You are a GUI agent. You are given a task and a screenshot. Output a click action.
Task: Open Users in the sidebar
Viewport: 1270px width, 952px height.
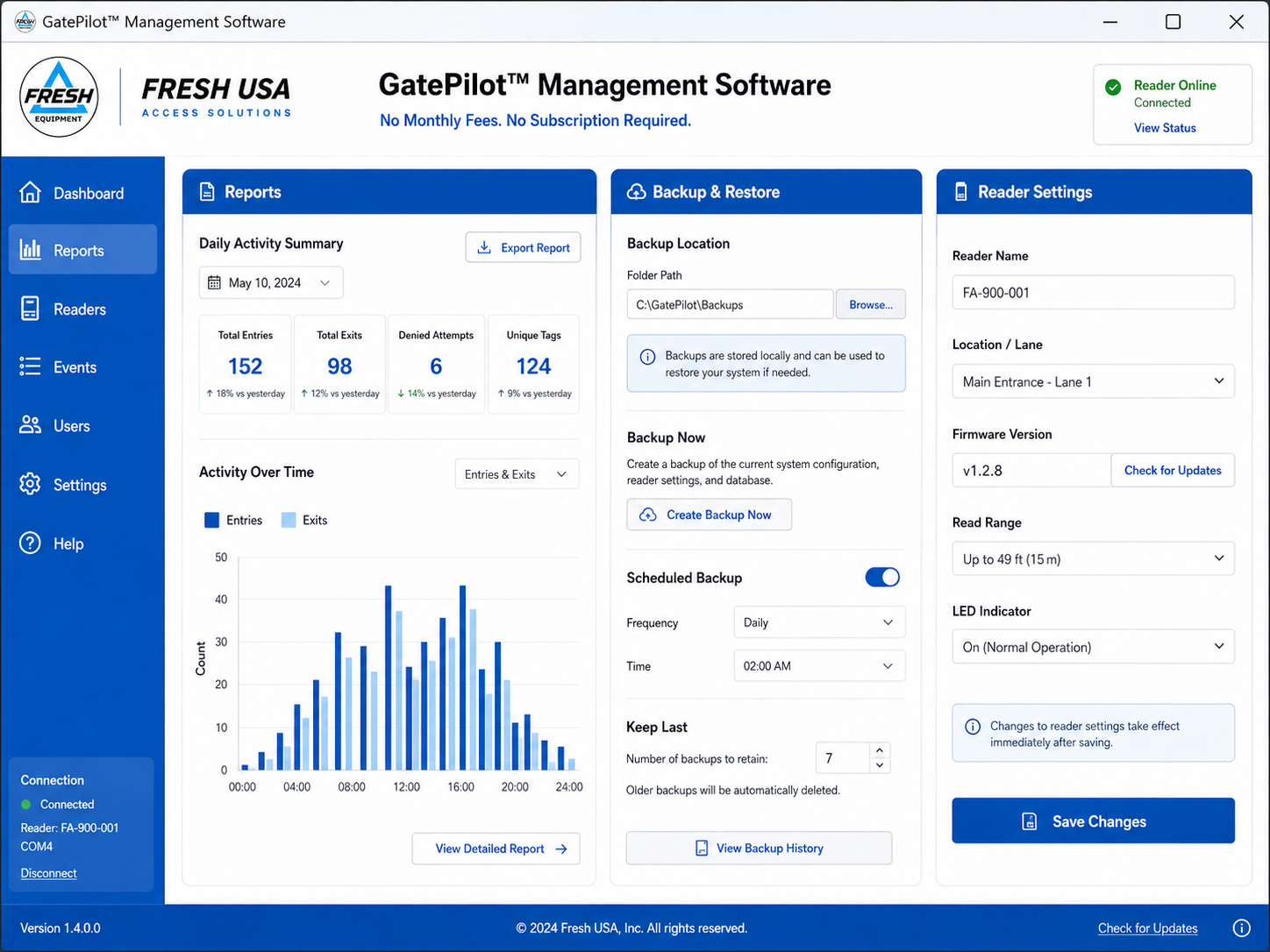[x=82, y=425]
